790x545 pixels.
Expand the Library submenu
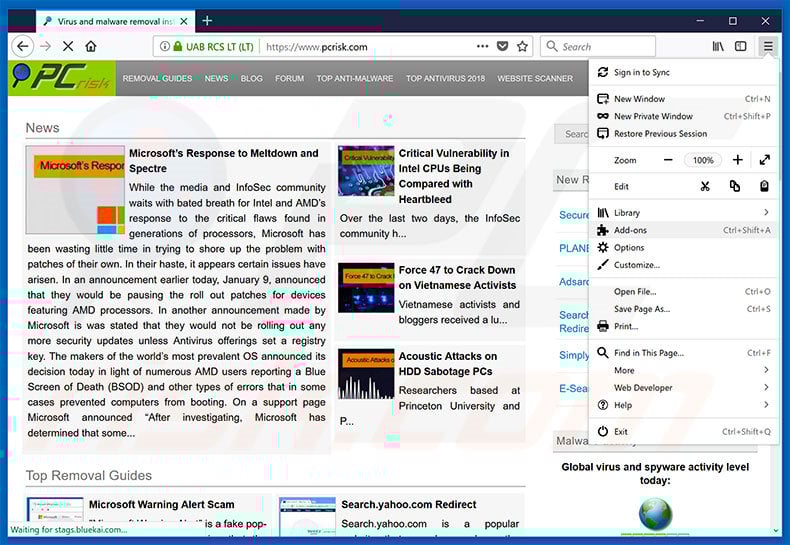pos(683,213)
